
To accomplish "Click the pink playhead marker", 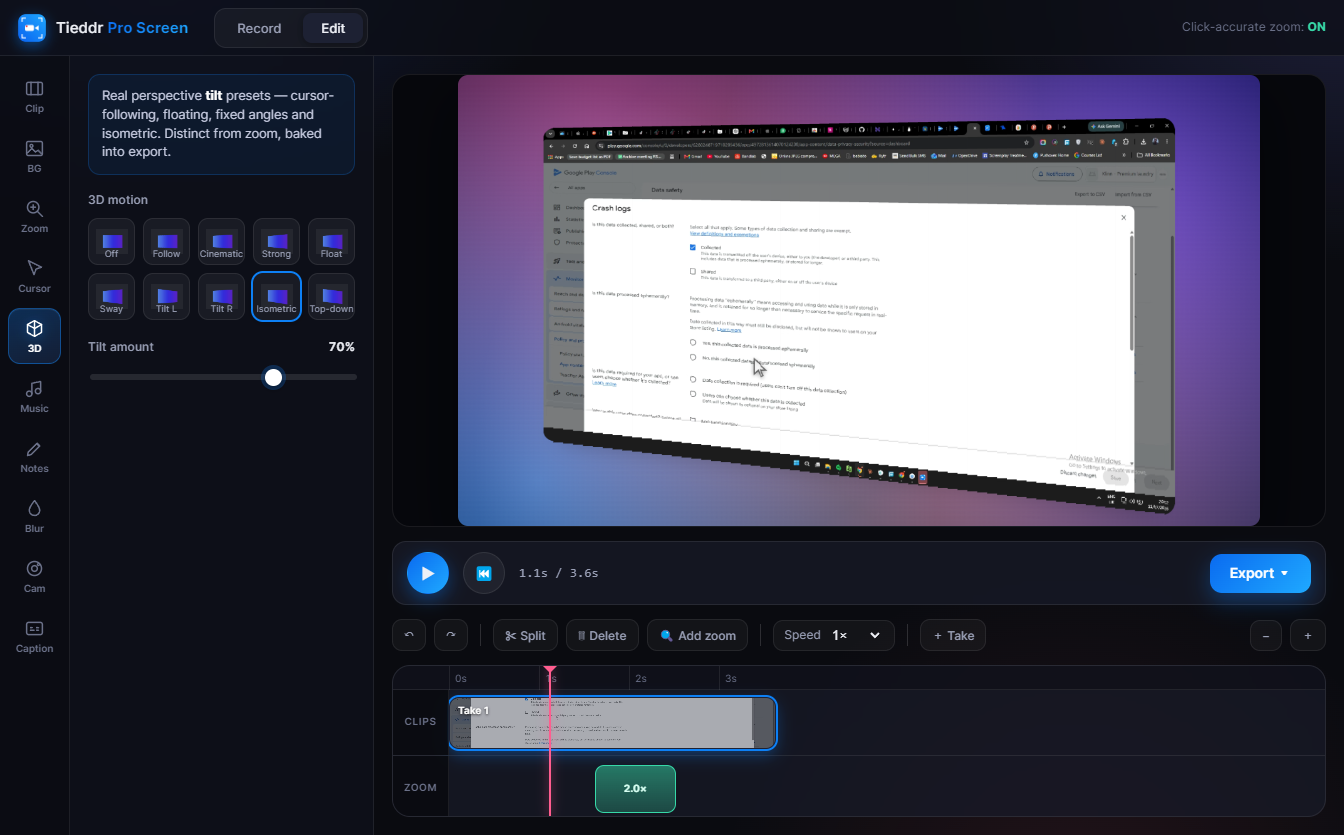I will 549,671.
